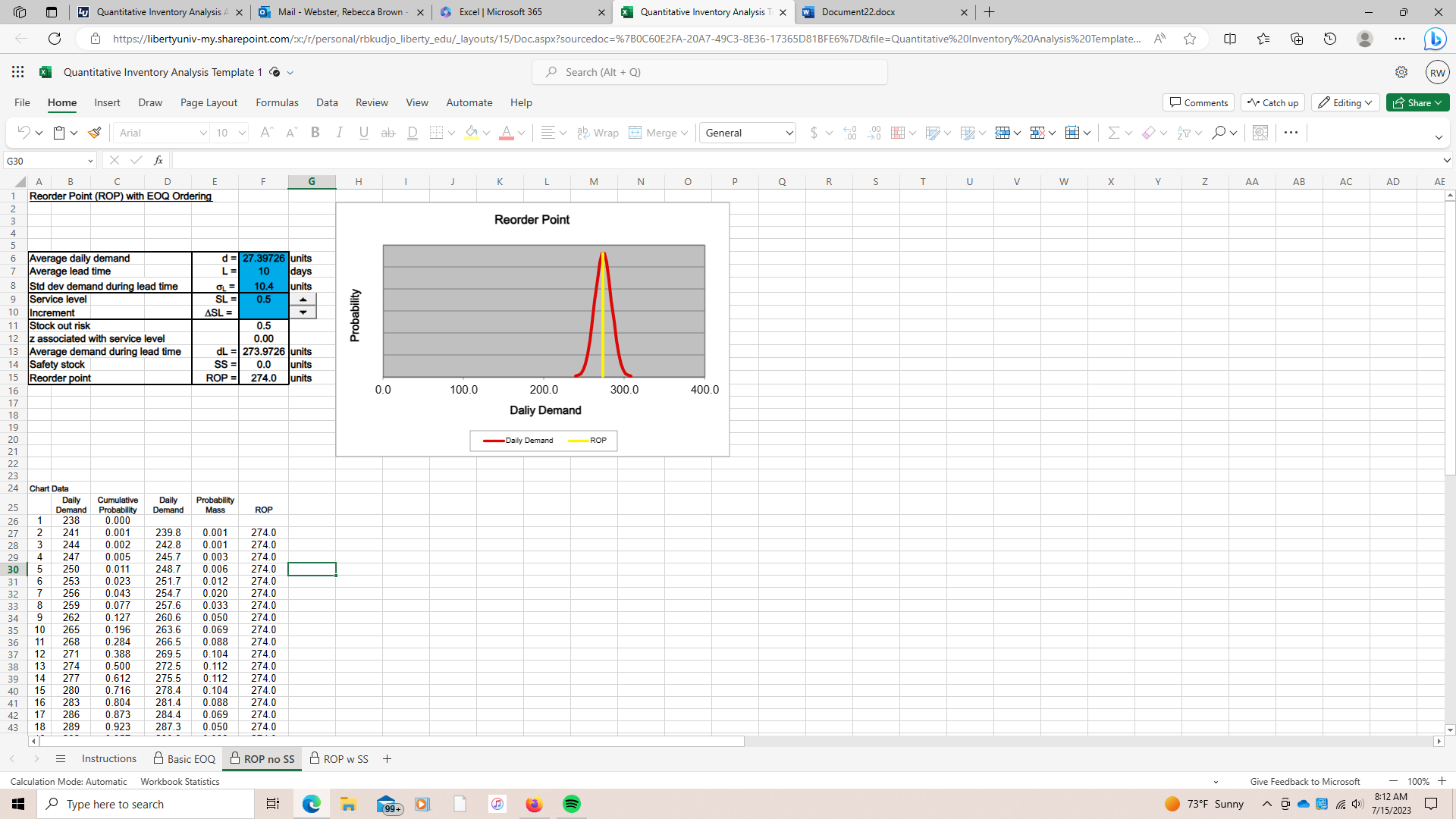Click the Undo icon

coord(24,133)
